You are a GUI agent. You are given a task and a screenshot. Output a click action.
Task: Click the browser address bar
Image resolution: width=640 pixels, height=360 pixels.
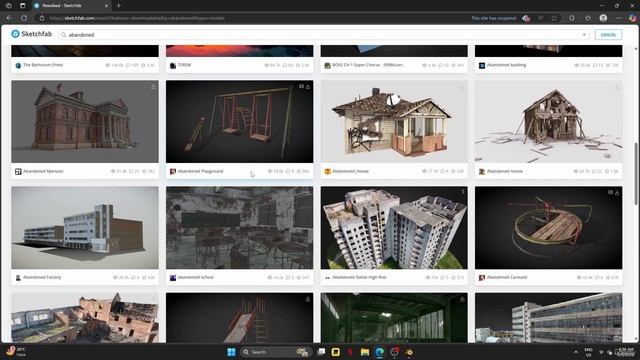pos(253,18)
